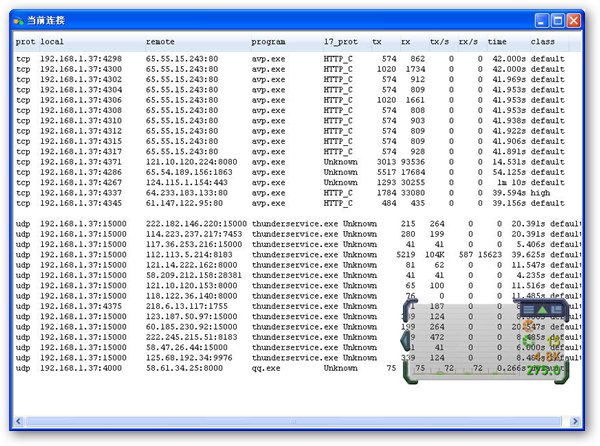600x446 pixels.
Task: Click the green 275.0 speed readout on the widget
Action: coord(543,370)
